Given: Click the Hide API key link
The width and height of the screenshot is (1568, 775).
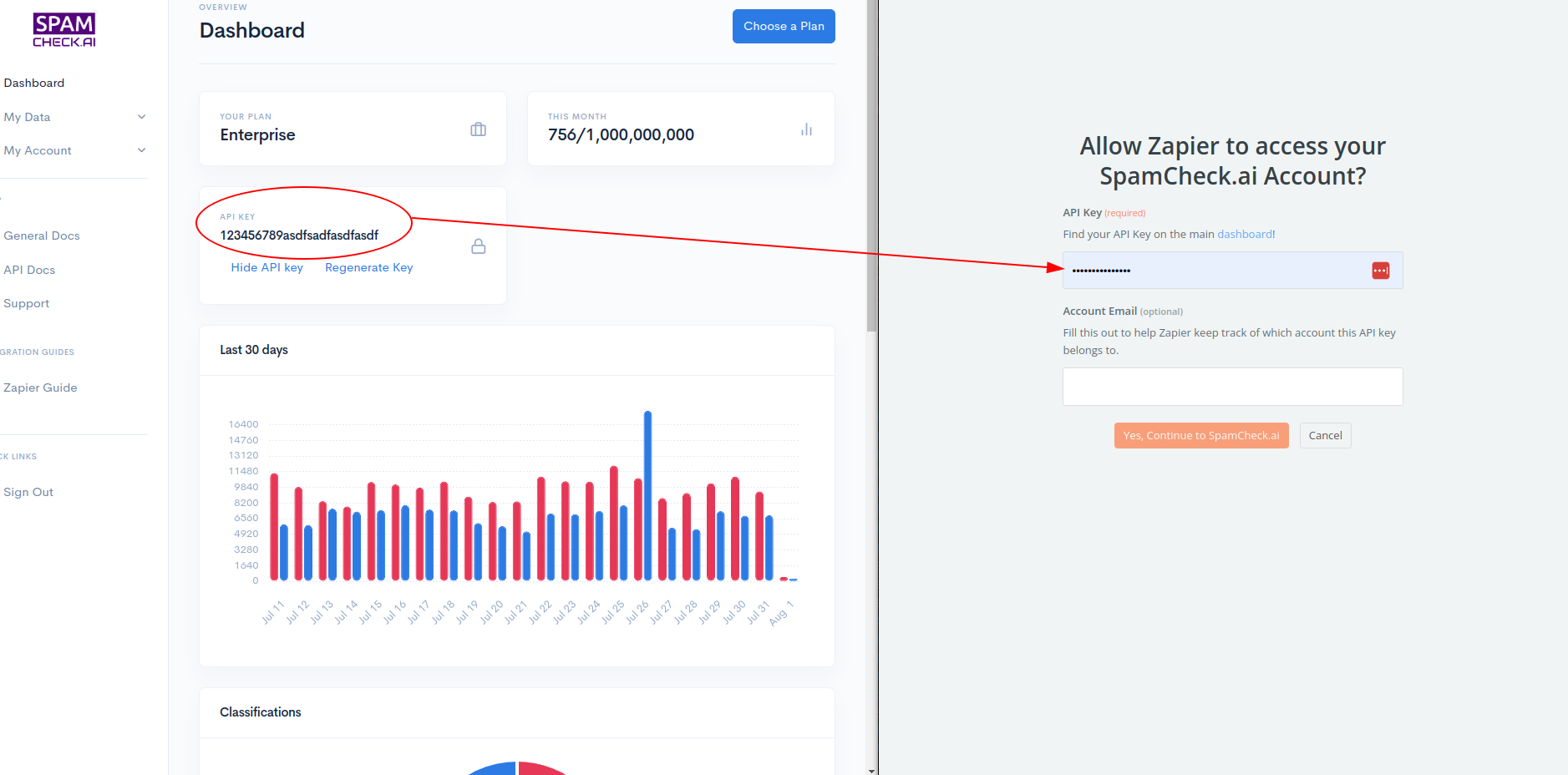Looking at the screenshot, I should (x=267, y=267).
